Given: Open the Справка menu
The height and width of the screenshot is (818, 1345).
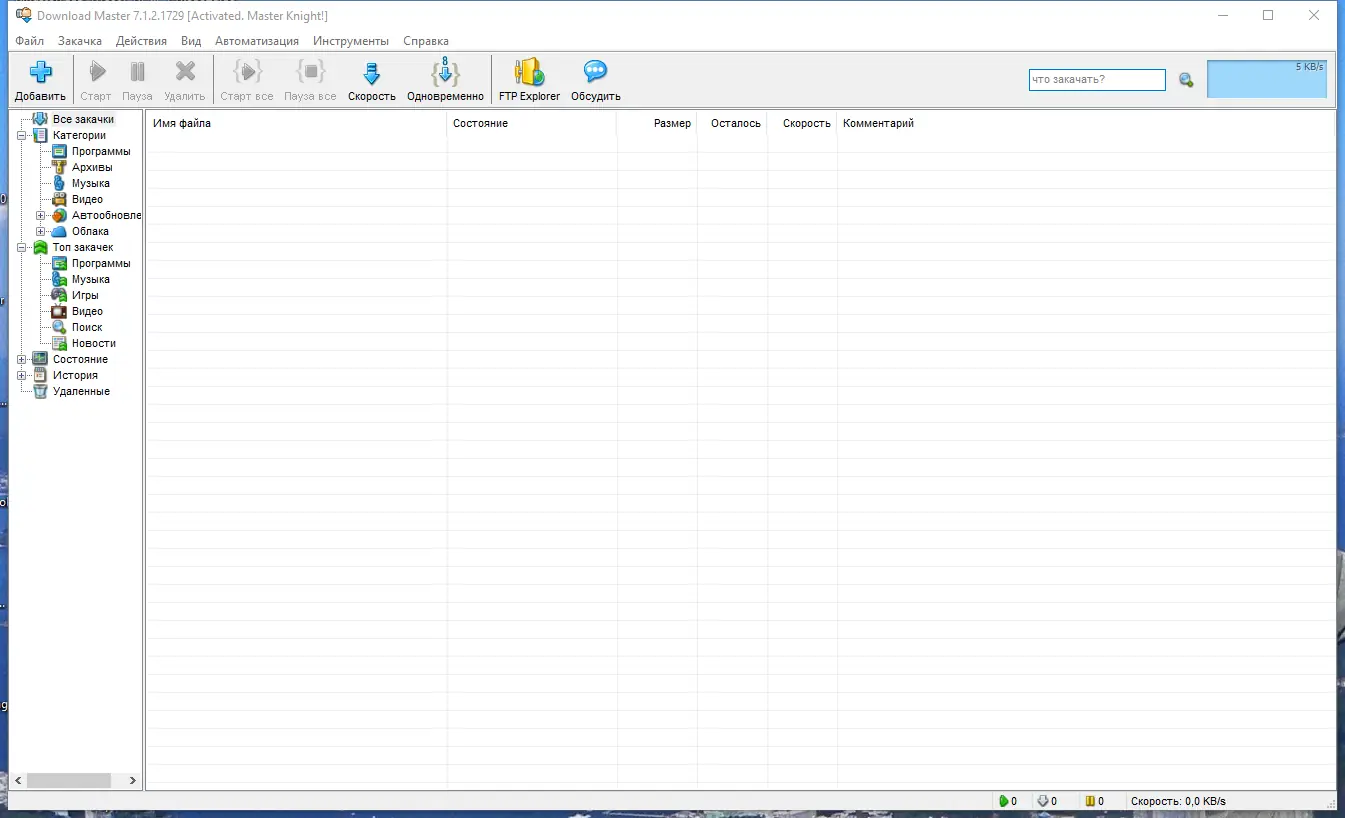Looking at the screenshot, I should pos(426,41).
